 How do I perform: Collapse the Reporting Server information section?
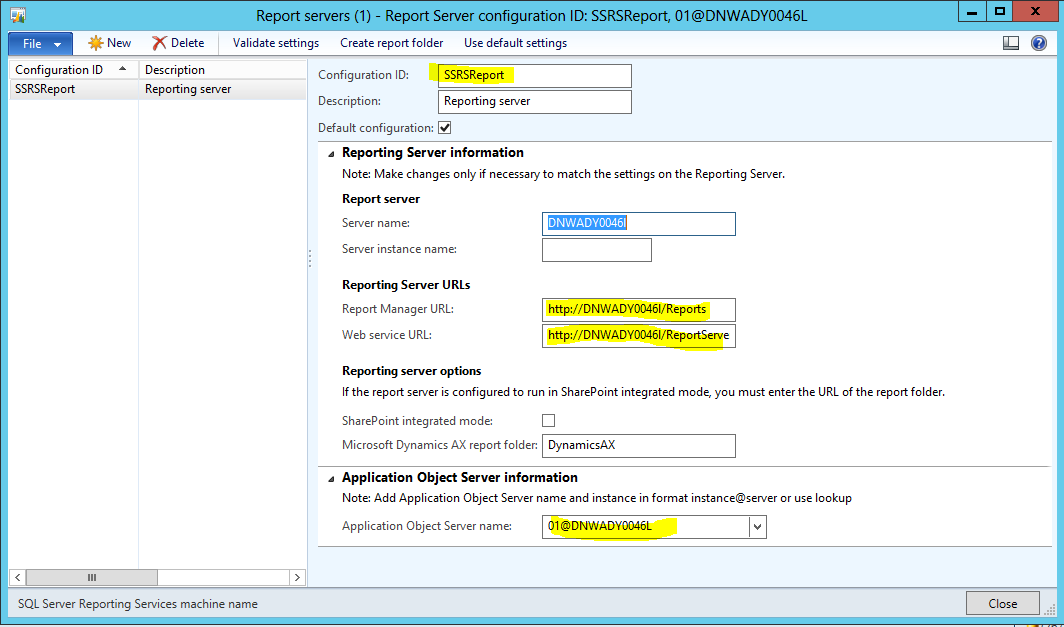pyautogui.click(x=330, y=152)
